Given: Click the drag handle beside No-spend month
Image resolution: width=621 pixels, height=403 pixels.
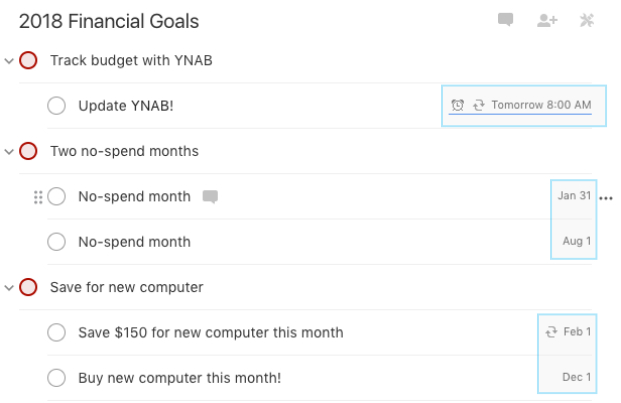Looking at the screenshot, I should (x=38, y=197).
